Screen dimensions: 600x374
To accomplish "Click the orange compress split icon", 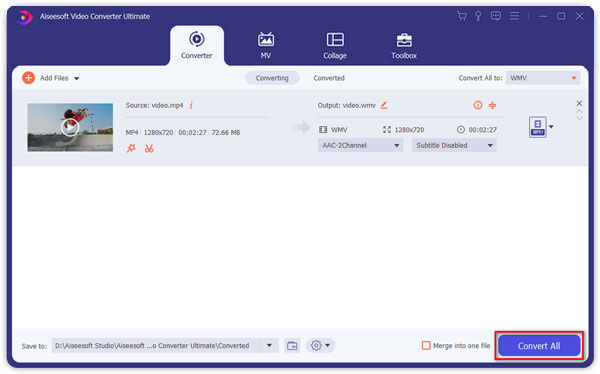I will pyautogui.click(x=492, y=105).
